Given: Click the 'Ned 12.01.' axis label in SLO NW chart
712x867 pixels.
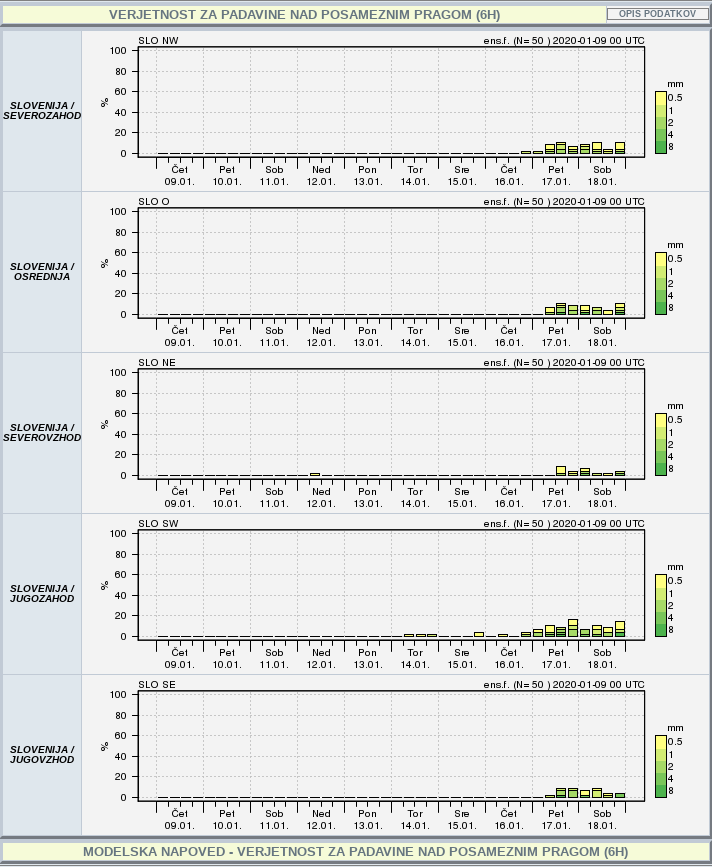Looking at the screenshot, I should pos(320,175).
